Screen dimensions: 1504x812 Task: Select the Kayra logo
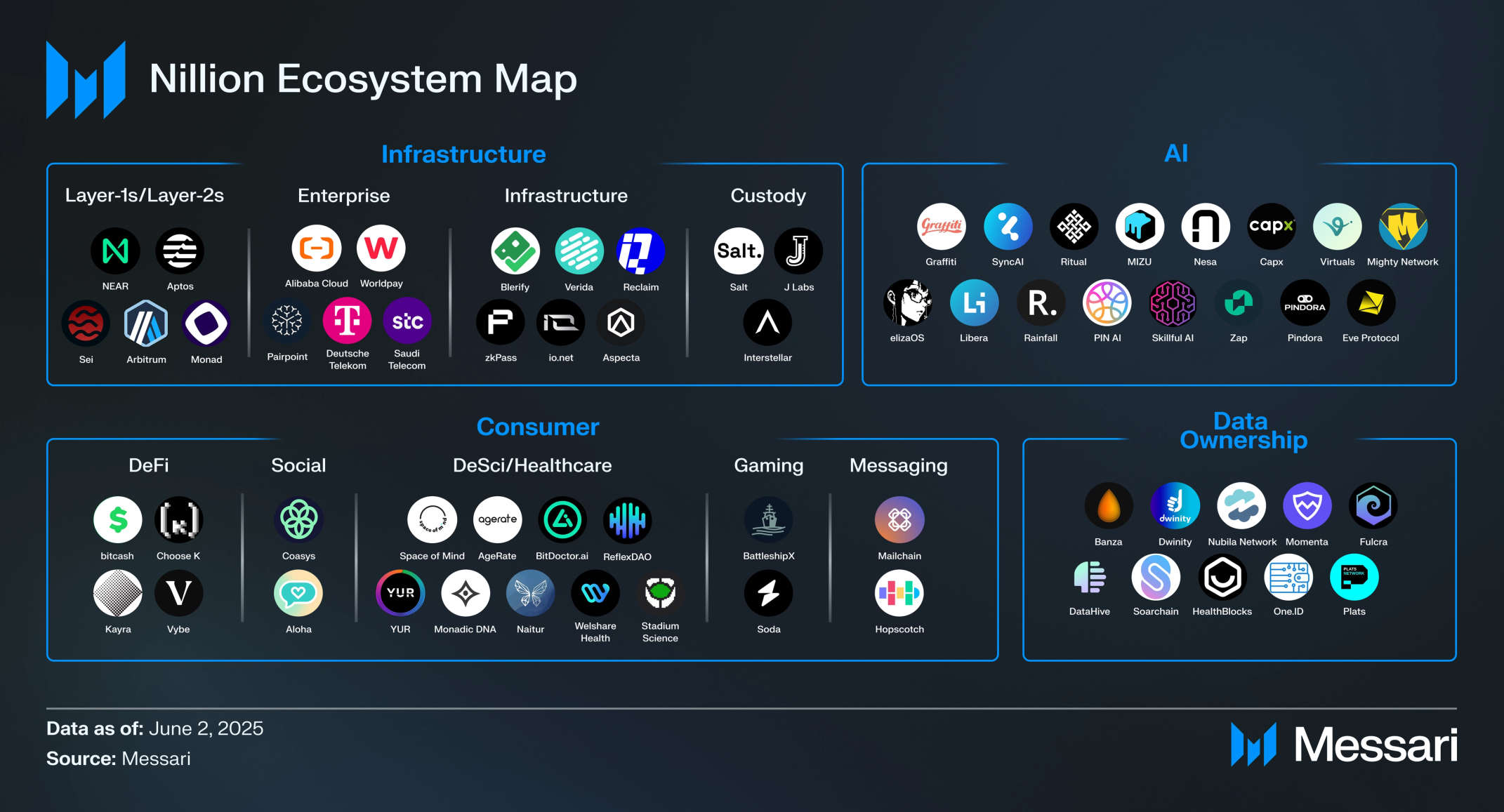point(118,593)
